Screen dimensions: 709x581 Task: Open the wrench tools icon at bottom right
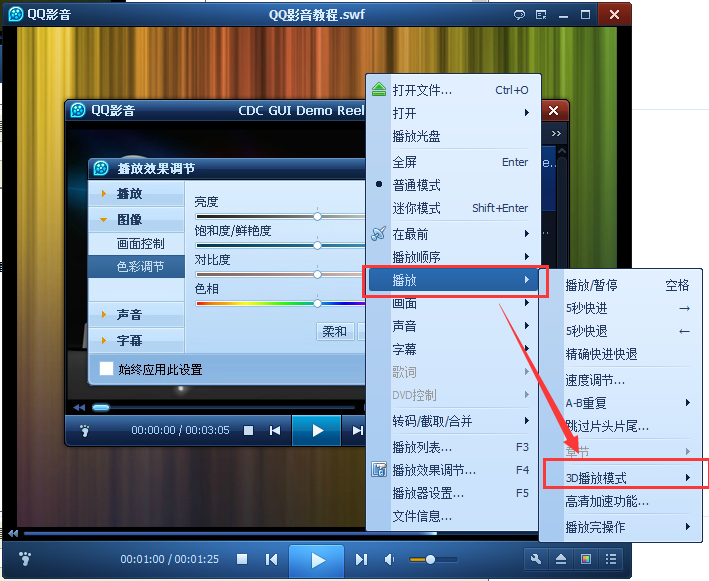pyautogui.click(x=536, y=559)
